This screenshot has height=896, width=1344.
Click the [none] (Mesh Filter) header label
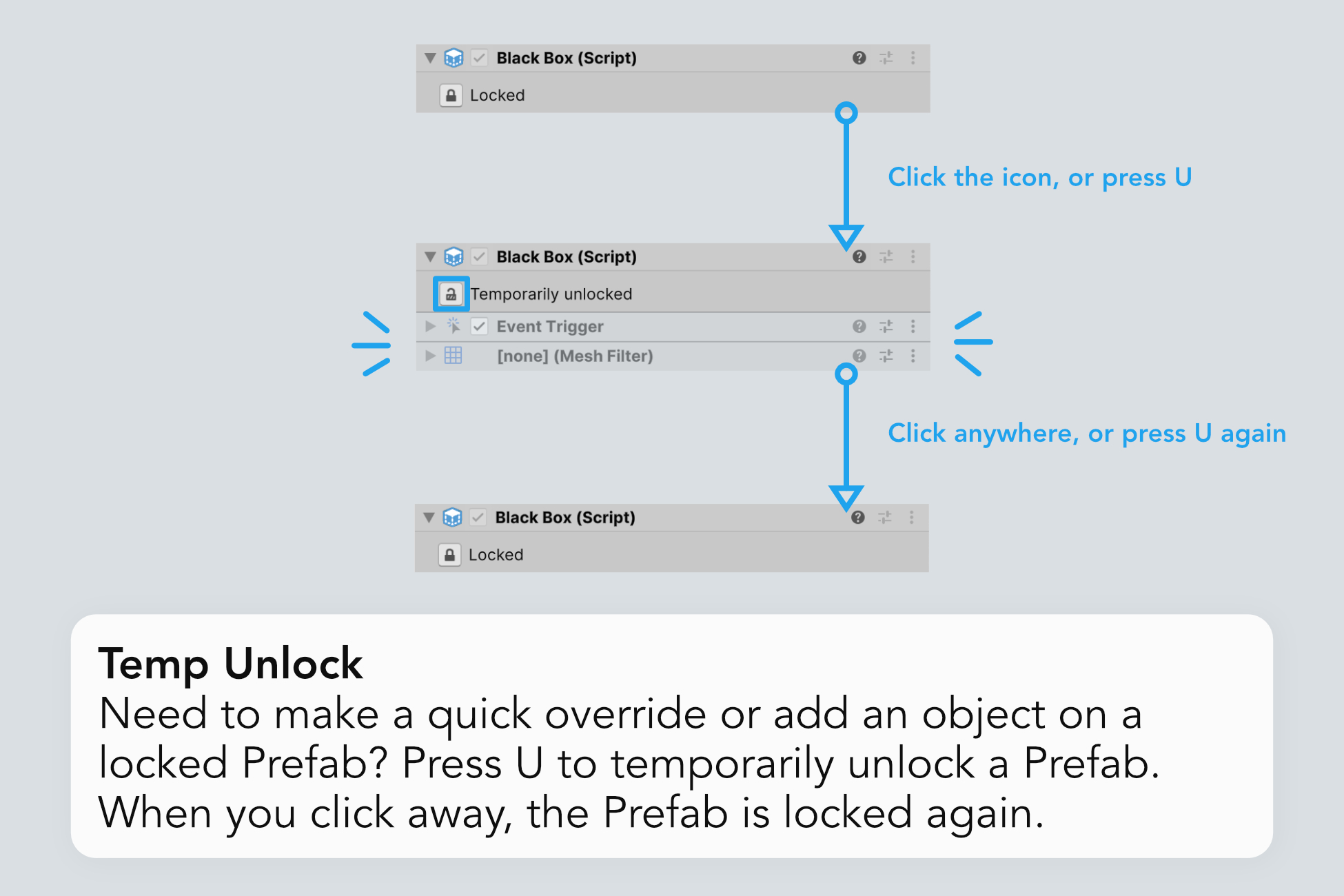tap(575, 356)
